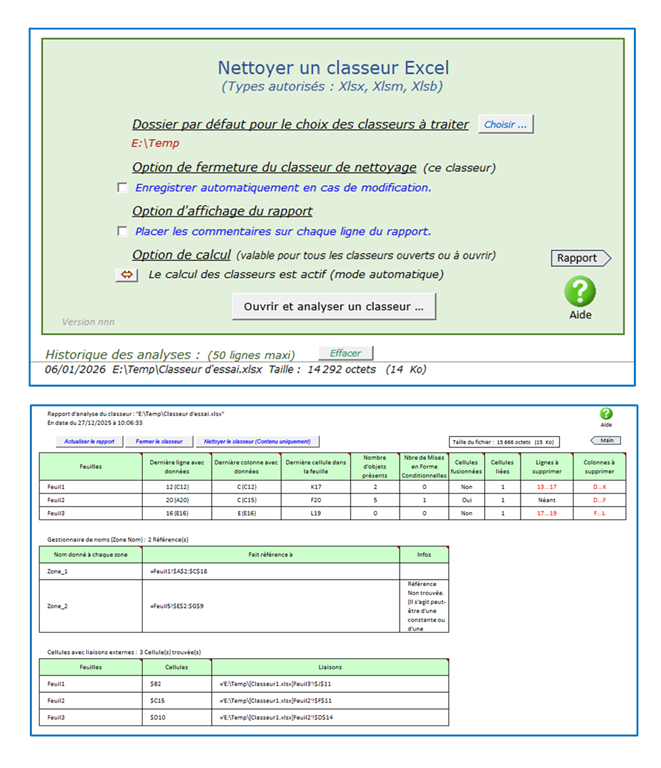The height and width of the screenshot is (768, 661).
Task: Enable automatic save on modification checkbox
Action: (x=122, y=187)
